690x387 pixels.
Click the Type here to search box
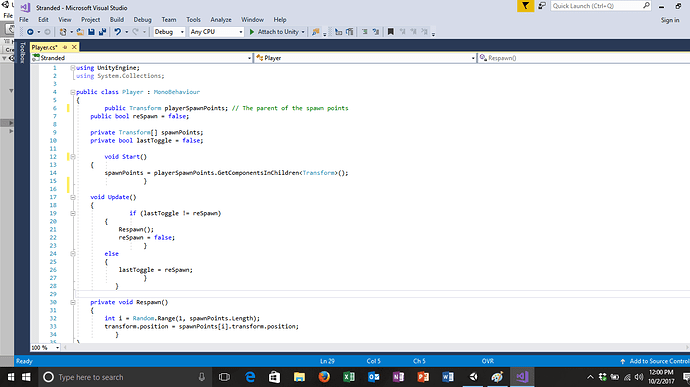point(124,377)
